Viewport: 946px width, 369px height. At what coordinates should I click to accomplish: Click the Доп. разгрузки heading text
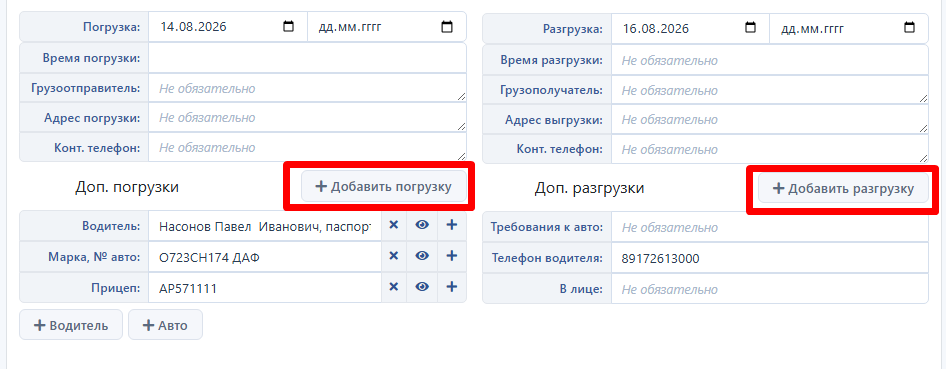click(x=589, y=188)
